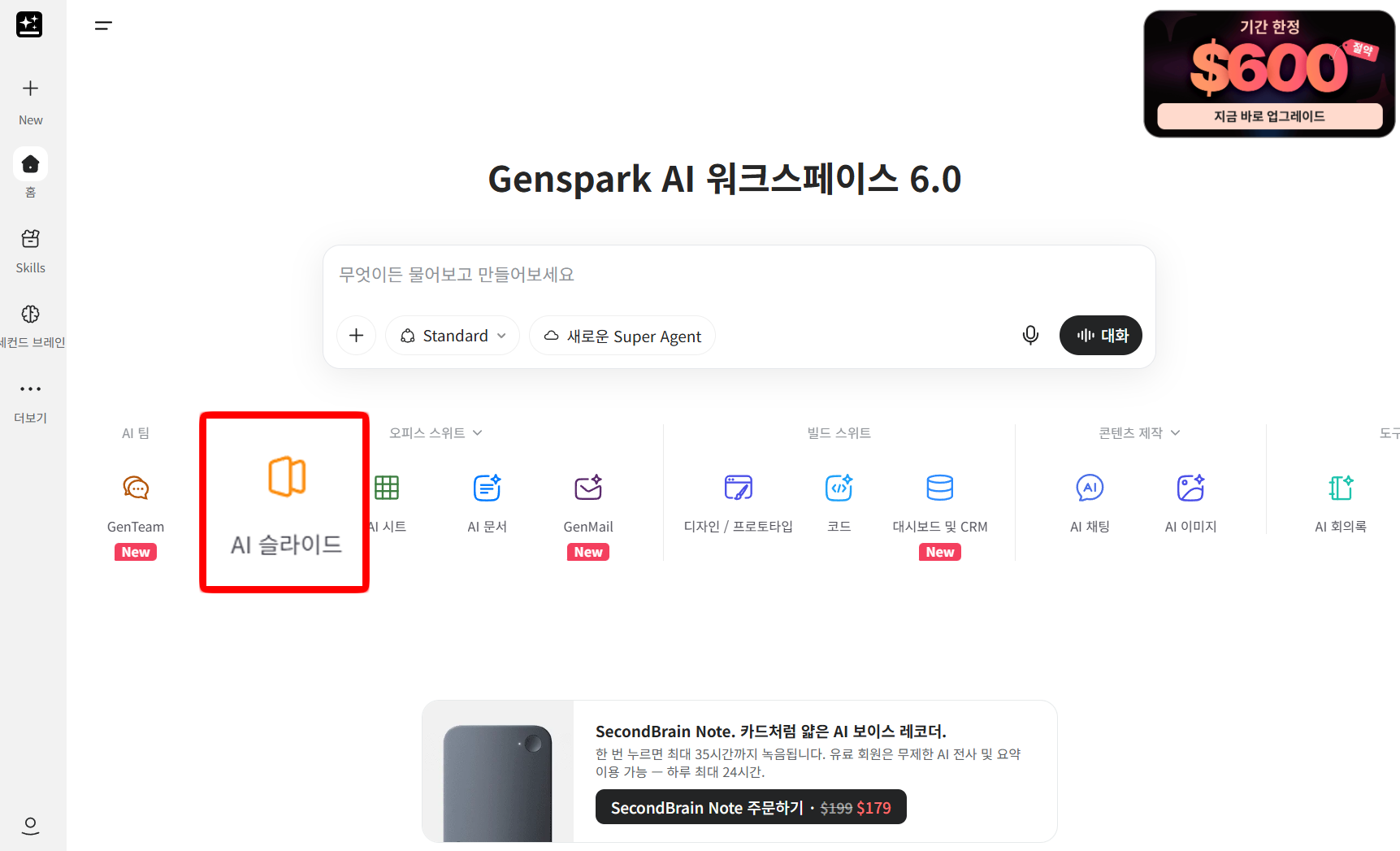Viewport: 1400px width, 851px height.
Task: Click the microphone voice input icon
Action: 1030,336
